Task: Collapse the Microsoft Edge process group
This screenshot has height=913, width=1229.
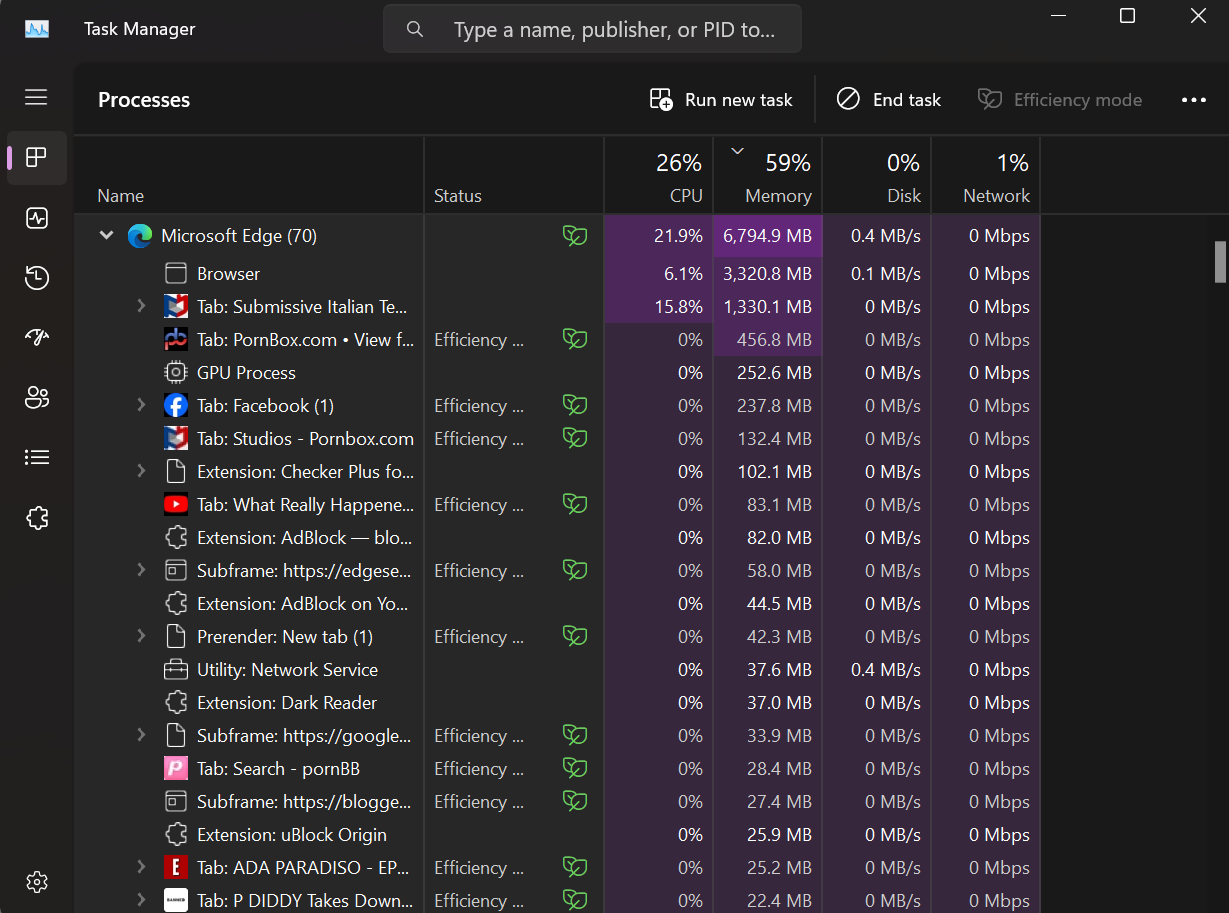Action: click(x=106, y=236)
